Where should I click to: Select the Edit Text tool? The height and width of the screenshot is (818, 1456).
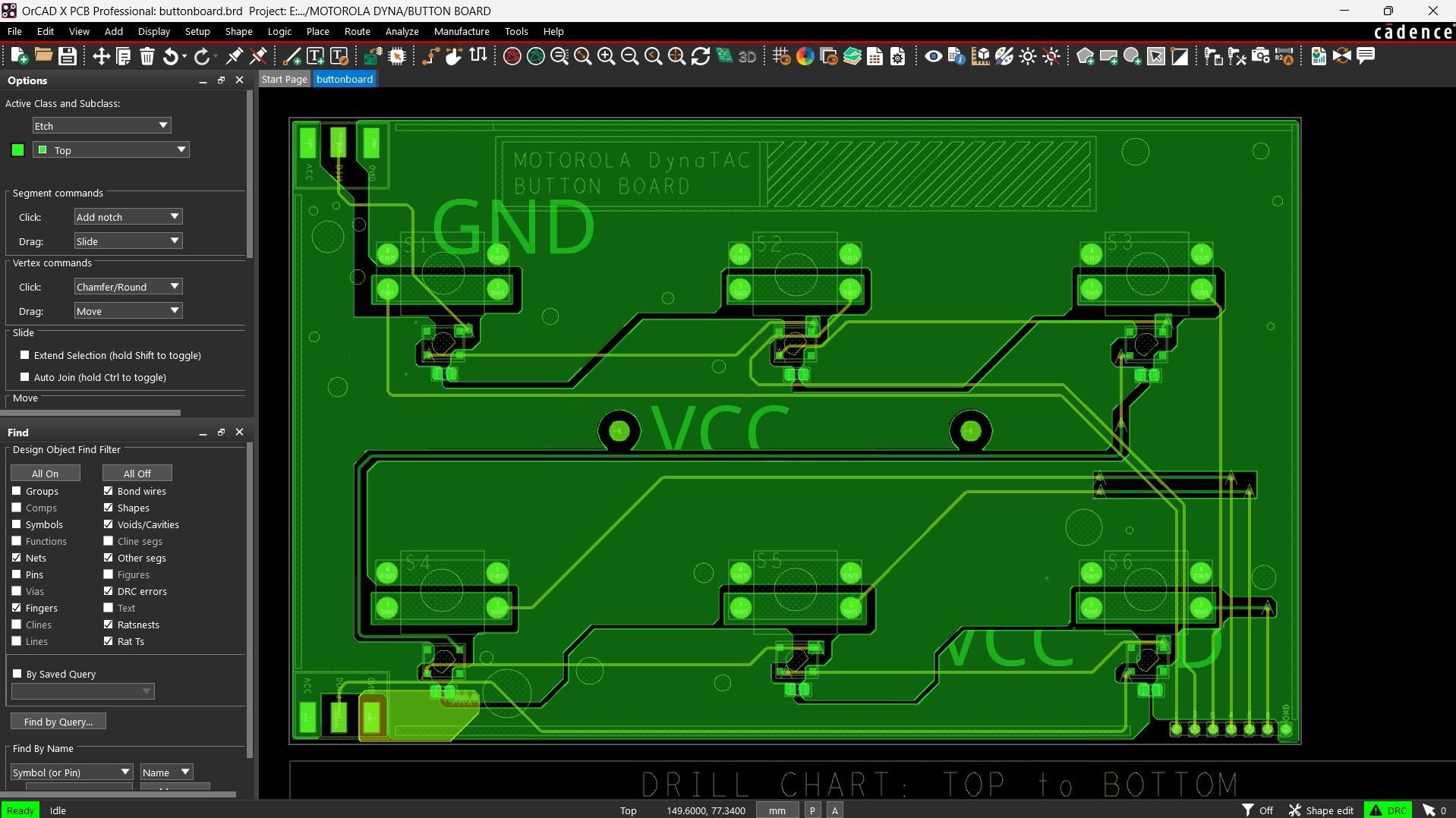(339, 56)
